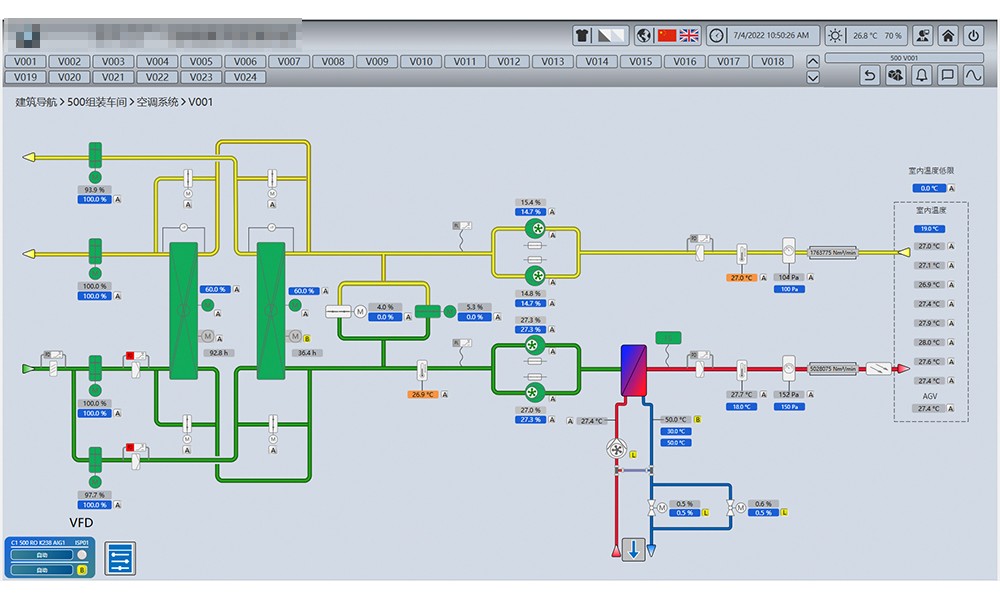Switch language to English UK flag
1000x600 pixels.
(x=689, y=36)
